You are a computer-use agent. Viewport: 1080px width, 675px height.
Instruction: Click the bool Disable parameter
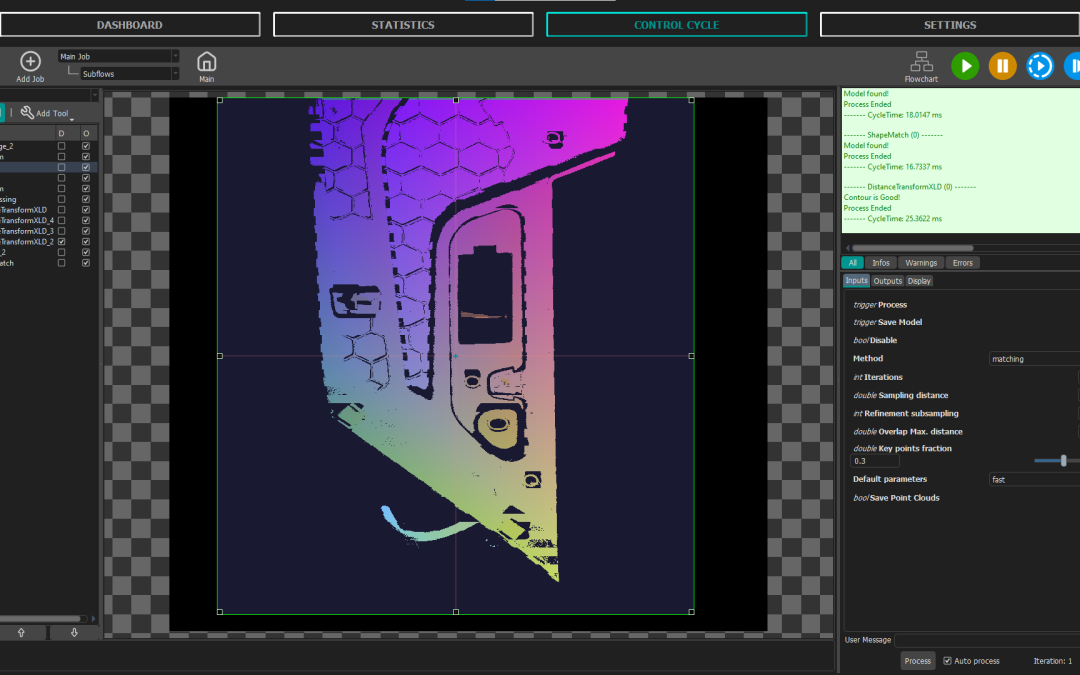click(x=875, y=340)
